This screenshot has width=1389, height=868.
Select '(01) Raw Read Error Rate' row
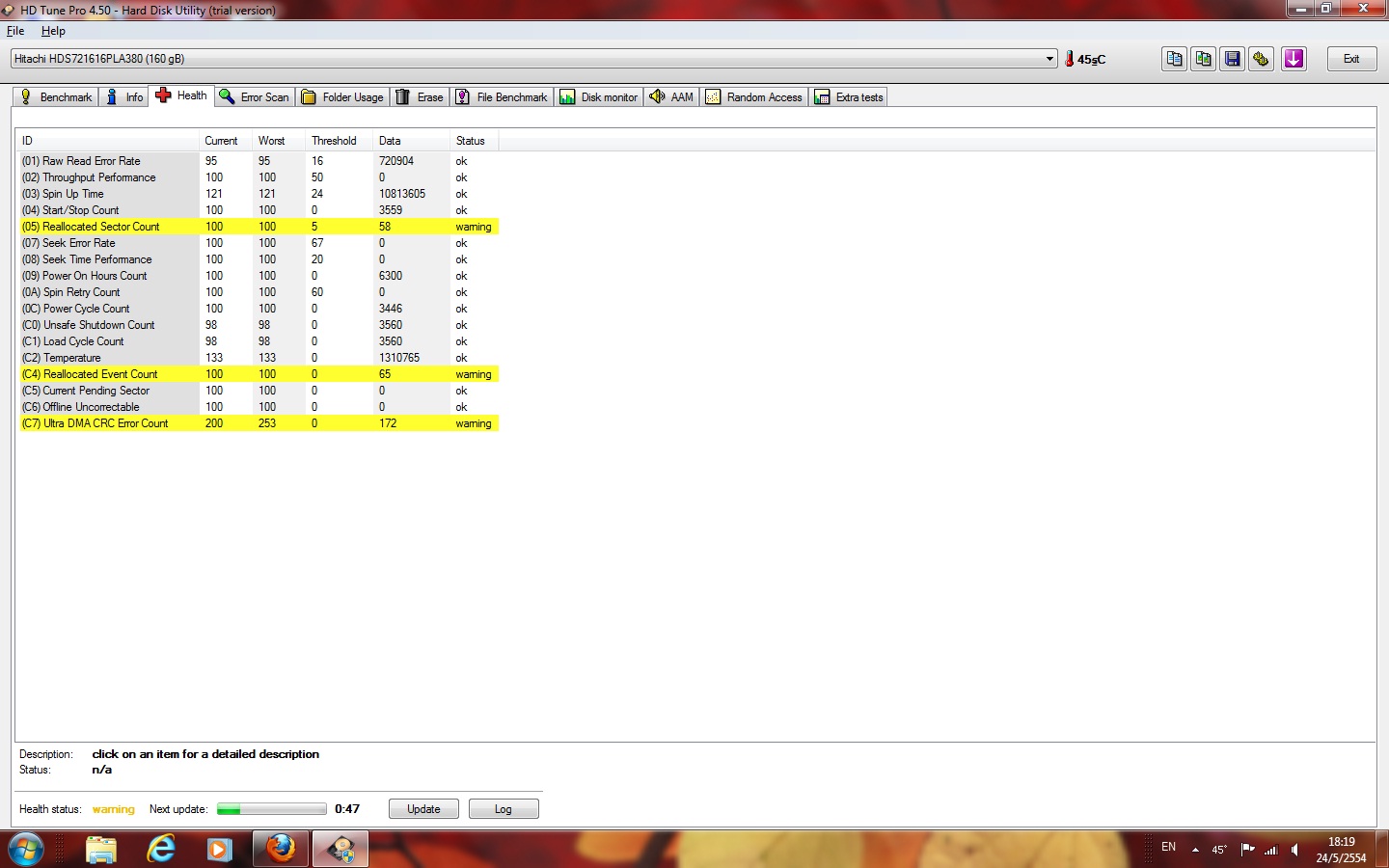coord(259,161)
